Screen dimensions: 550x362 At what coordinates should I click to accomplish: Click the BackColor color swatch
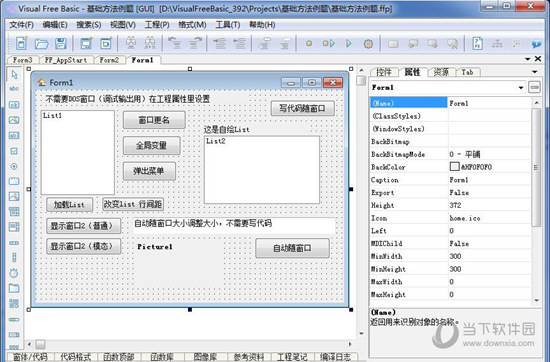454,167
